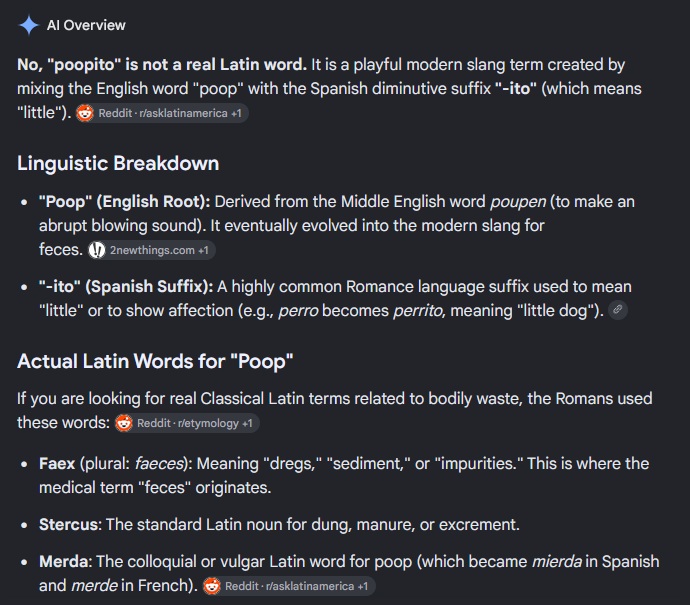Viewport: 690px width, 605px height.
Task: Open the 2newthings.com source citation
Action: tap(151, 250)
